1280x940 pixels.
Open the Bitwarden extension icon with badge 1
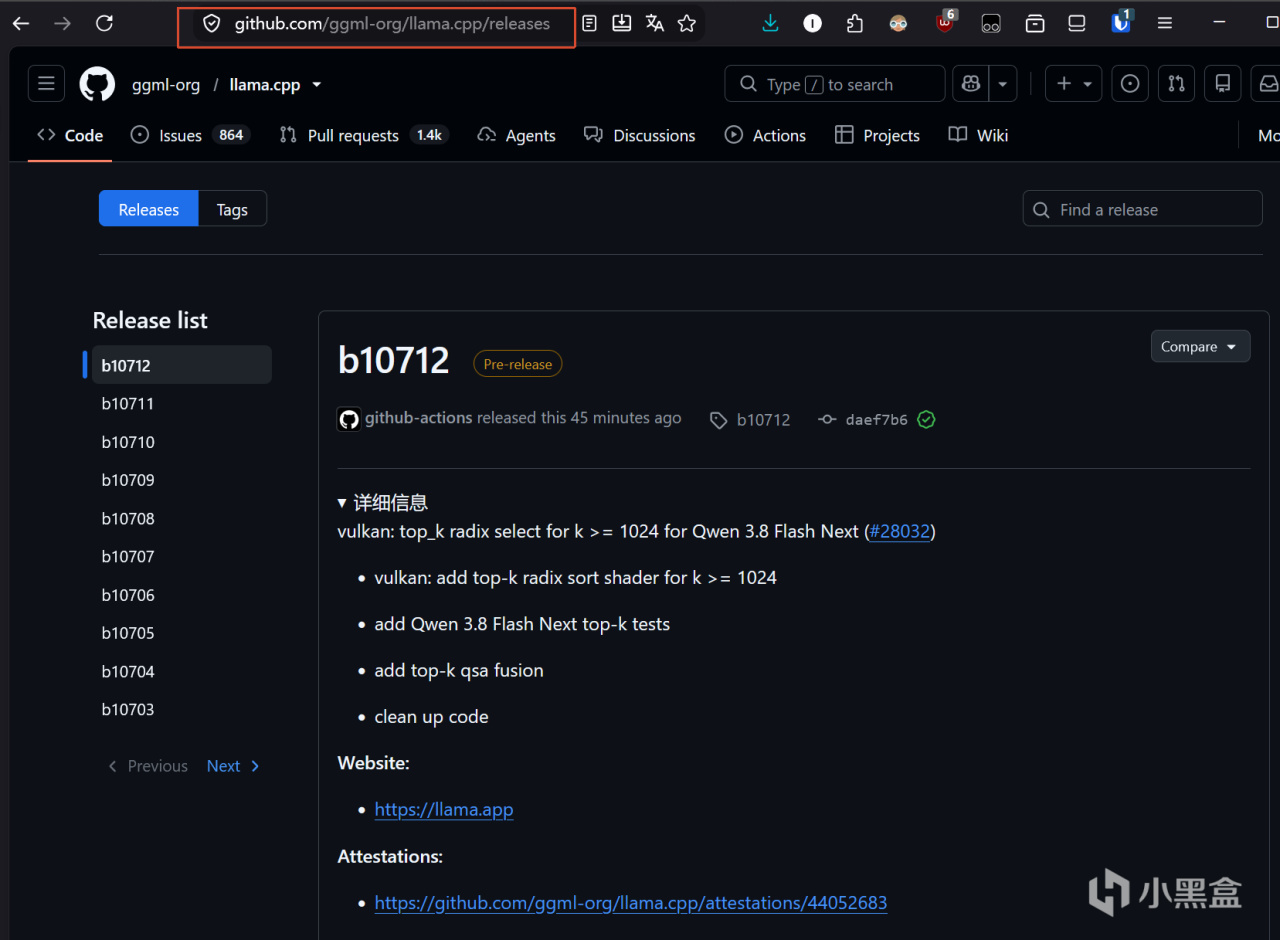click(1122, 22)
